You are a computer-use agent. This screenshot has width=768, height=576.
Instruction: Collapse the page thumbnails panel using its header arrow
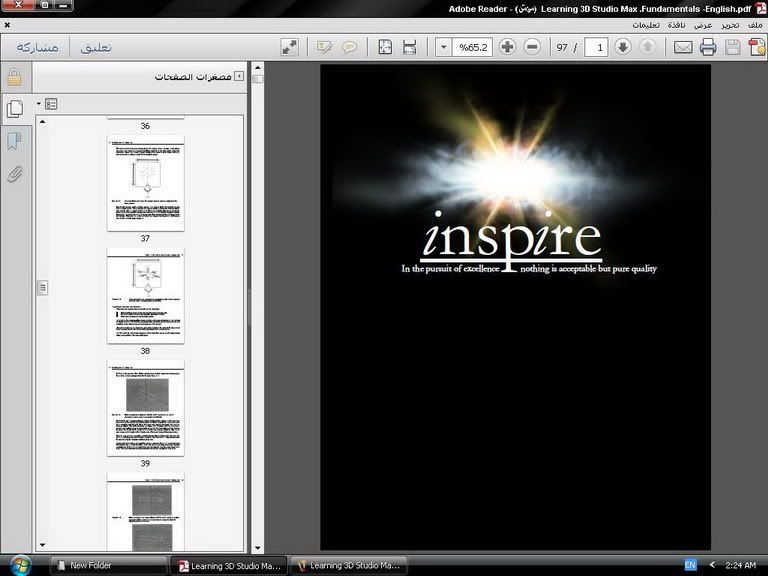[x=239, y=76]
